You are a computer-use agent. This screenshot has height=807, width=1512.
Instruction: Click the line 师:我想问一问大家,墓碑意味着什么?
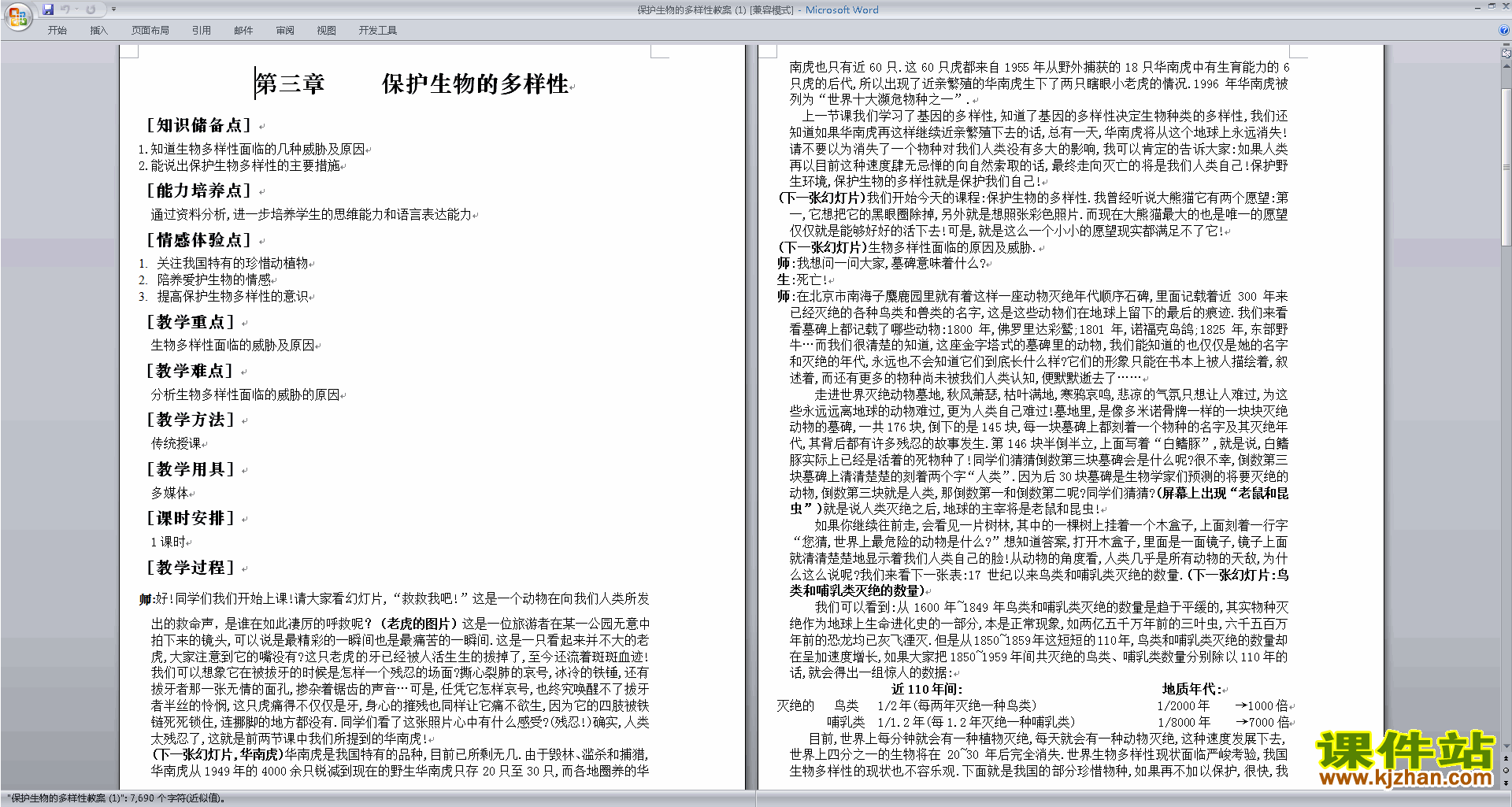[881, 263]
